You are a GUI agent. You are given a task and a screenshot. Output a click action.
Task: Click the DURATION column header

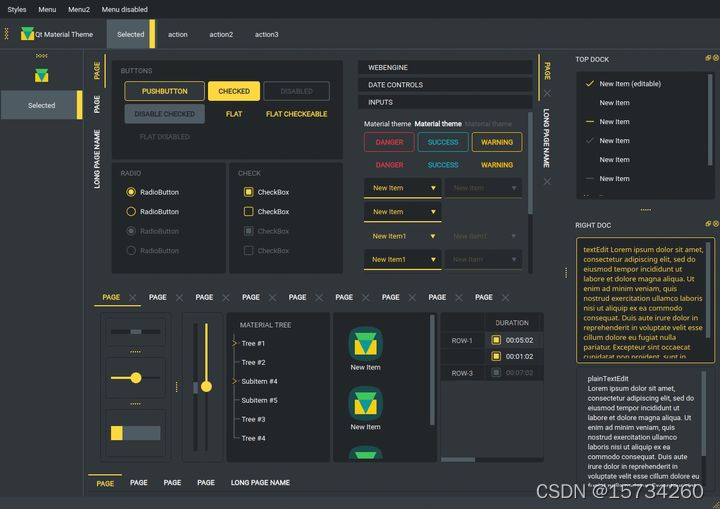(x=512, y=323)
